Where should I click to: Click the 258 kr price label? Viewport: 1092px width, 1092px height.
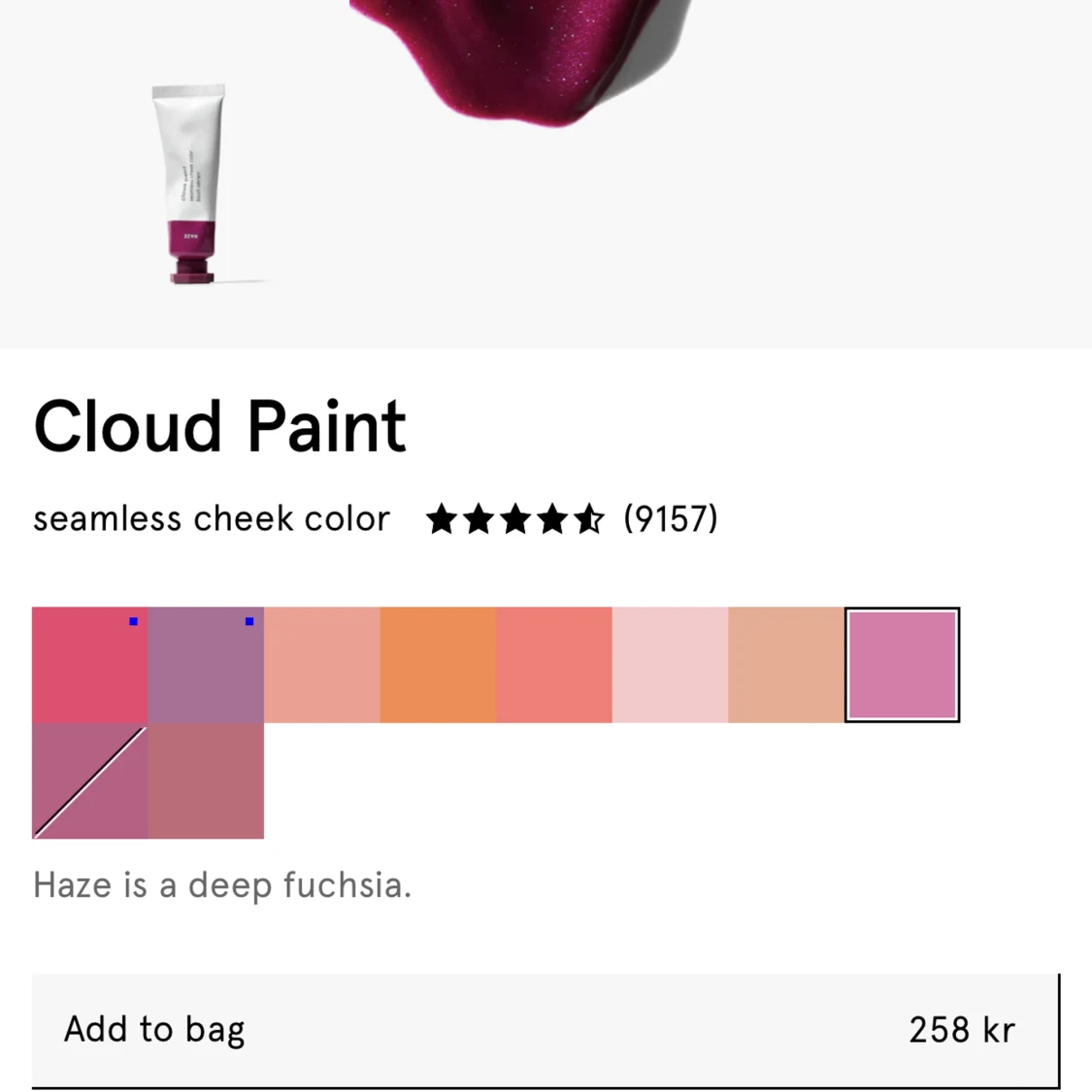click(962, 1029)
